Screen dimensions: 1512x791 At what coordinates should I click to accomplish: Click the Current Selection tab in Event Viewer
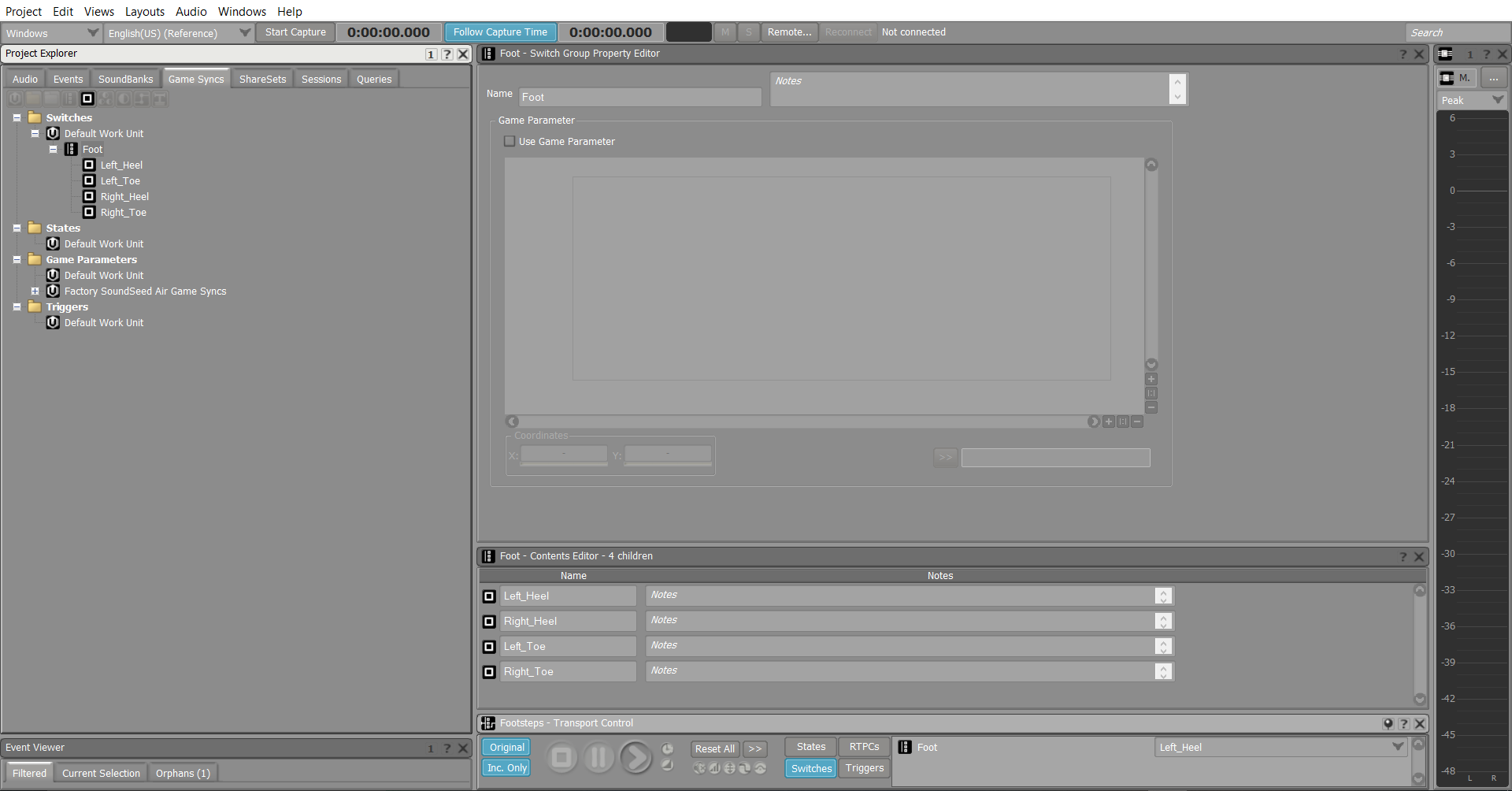pyautogui.click(x=101, y=773)
